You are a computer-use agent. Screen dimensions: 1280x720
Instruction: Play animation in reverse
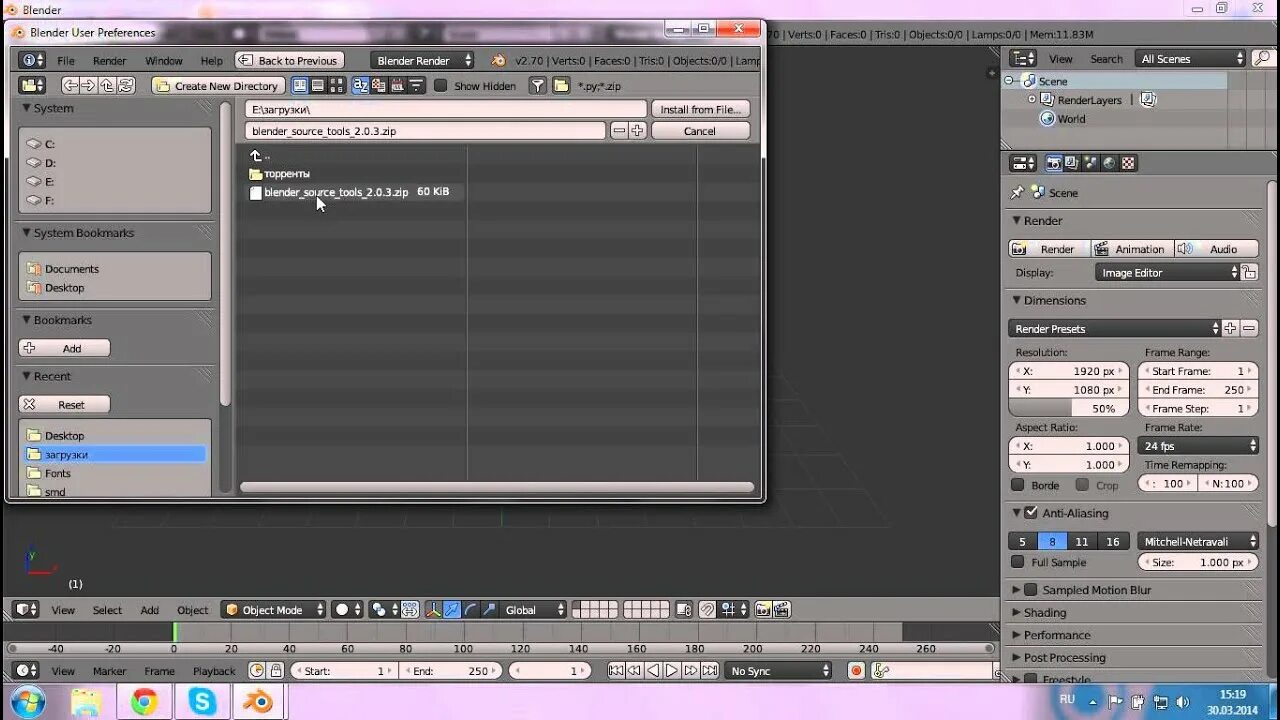(x=653, y=671)
